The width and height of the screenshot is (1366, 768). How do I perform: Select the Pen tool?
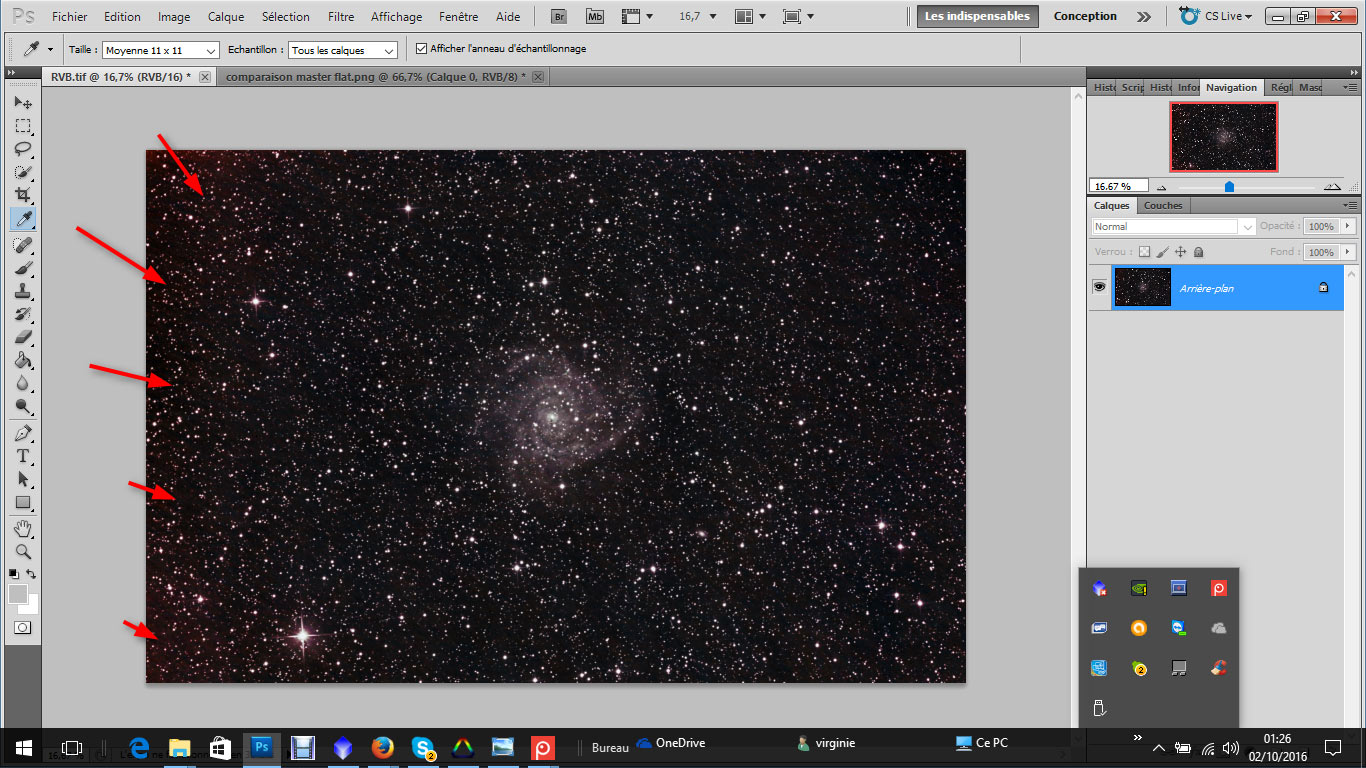coord(22,433)
